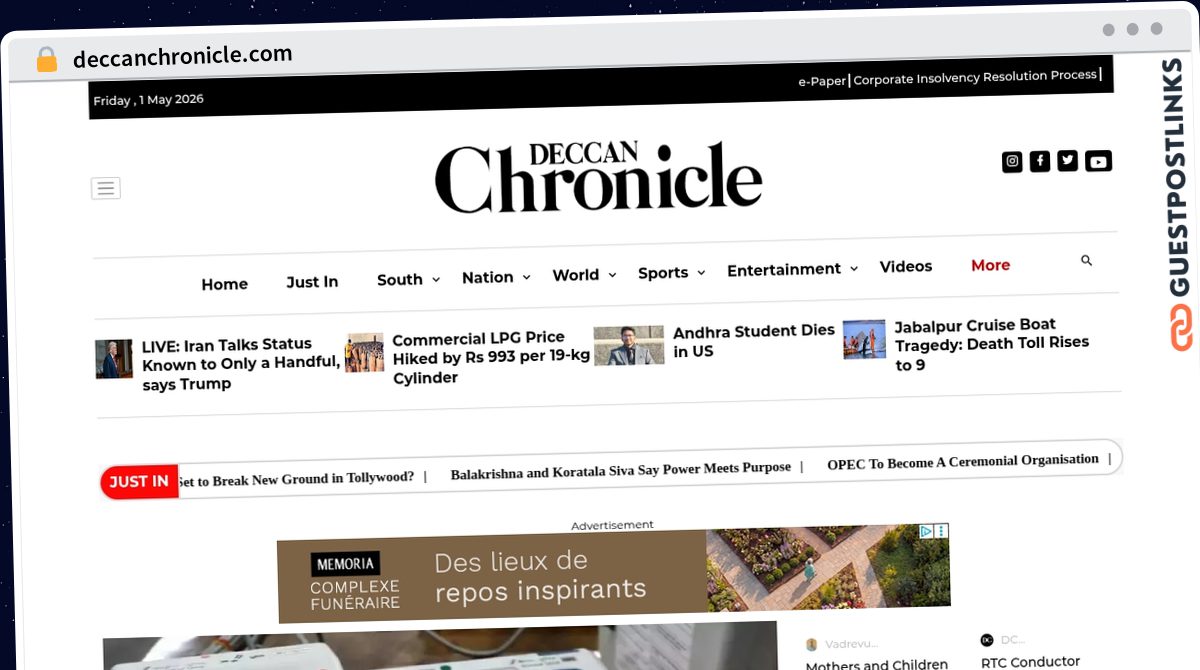Open ticker item Break New Ground in Tollywood

(297, 479)
